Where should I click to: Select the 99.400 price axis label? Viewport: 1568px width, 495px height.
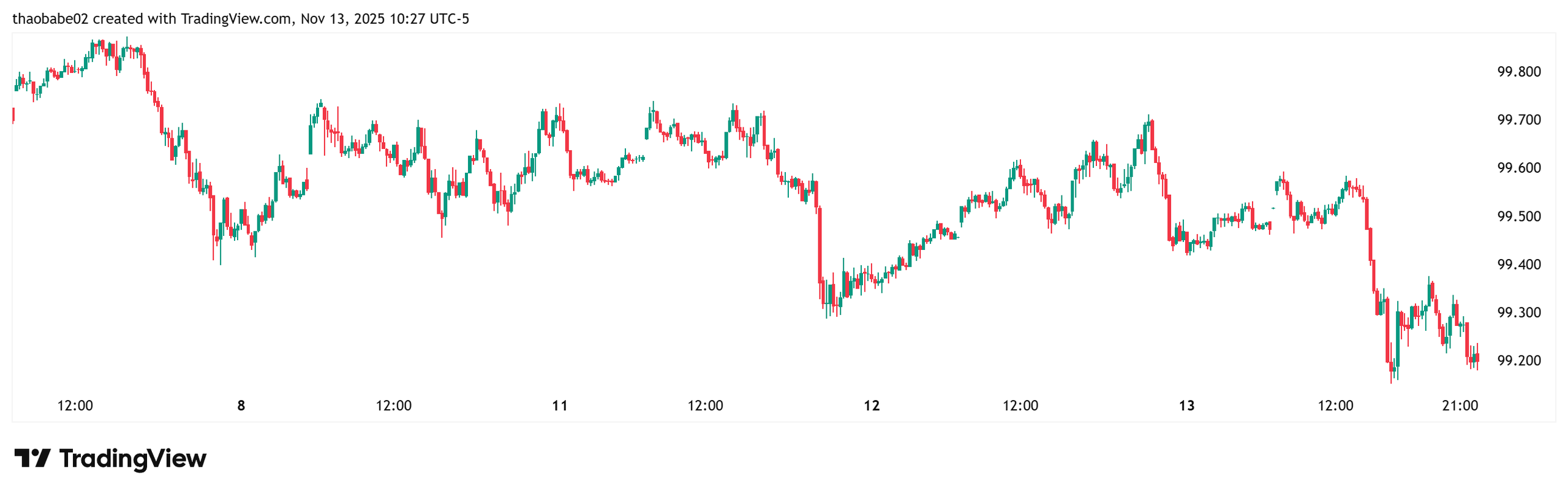point(1518,264)
